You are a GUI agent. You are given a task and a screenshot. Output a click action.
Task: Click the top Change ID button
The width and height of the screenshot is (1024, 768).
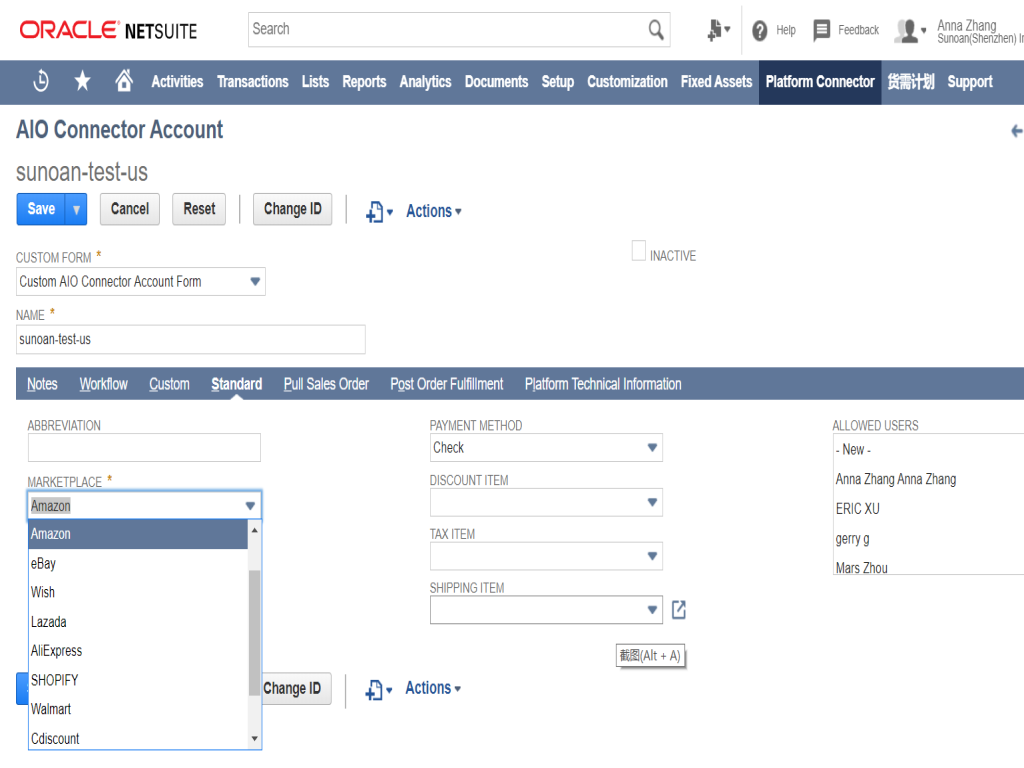coord(293,209)
